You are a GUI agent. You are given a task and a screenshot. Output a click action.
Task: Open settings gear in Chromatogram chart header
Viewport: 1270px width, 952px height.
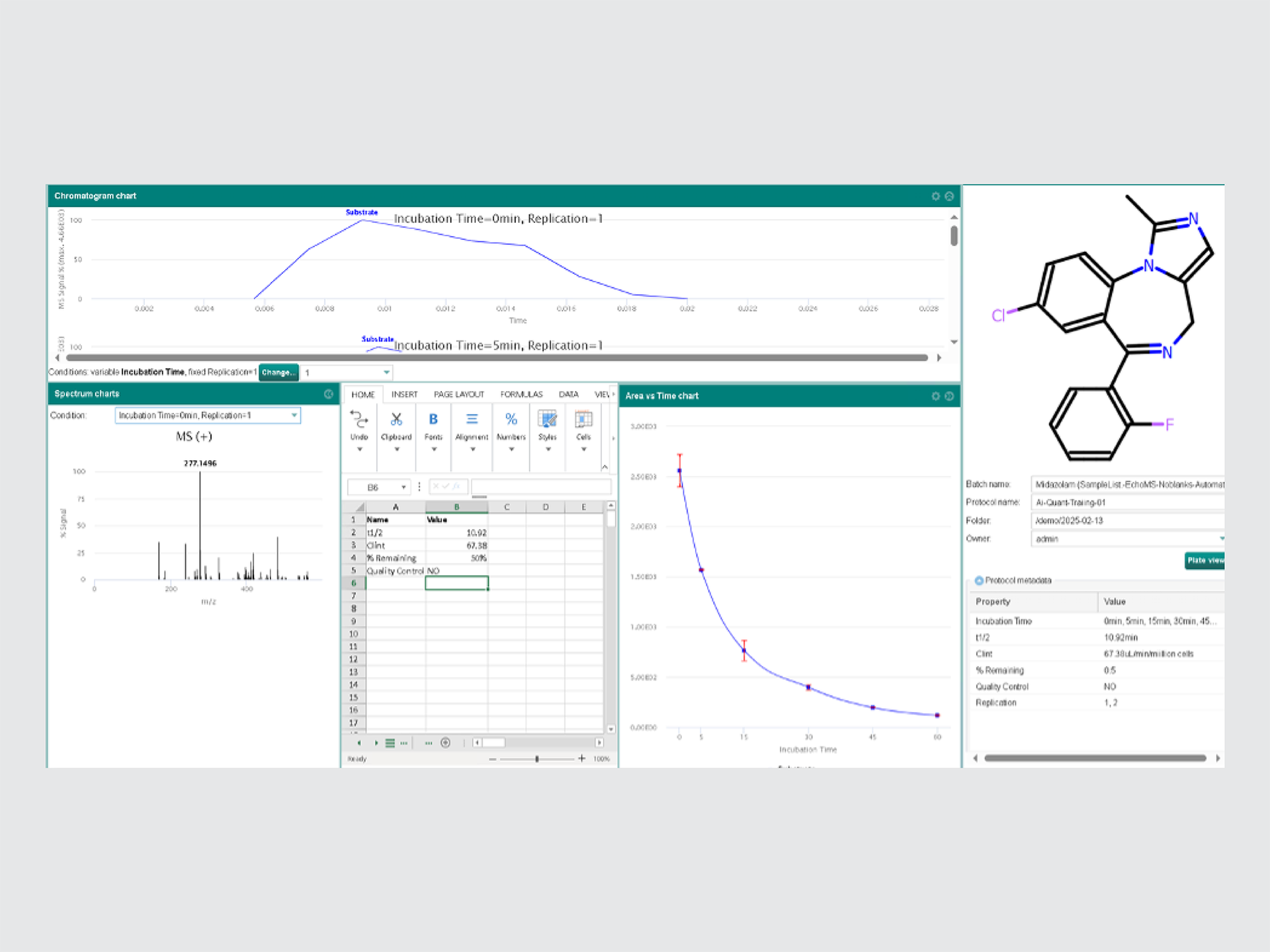pyautogui.click(x=935, y=196)
